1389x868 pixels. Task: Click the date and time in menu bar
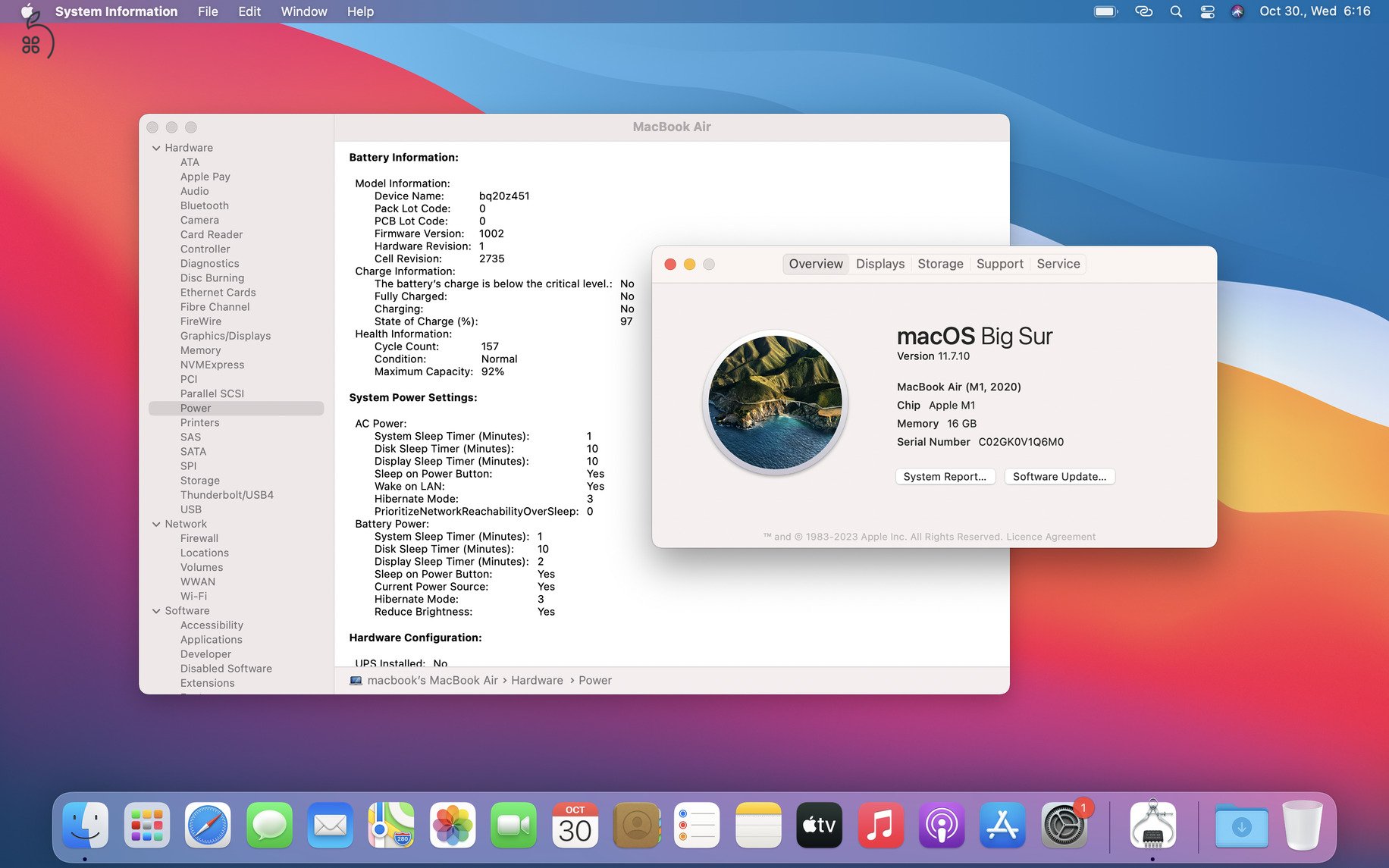(x=1315, y=11)
